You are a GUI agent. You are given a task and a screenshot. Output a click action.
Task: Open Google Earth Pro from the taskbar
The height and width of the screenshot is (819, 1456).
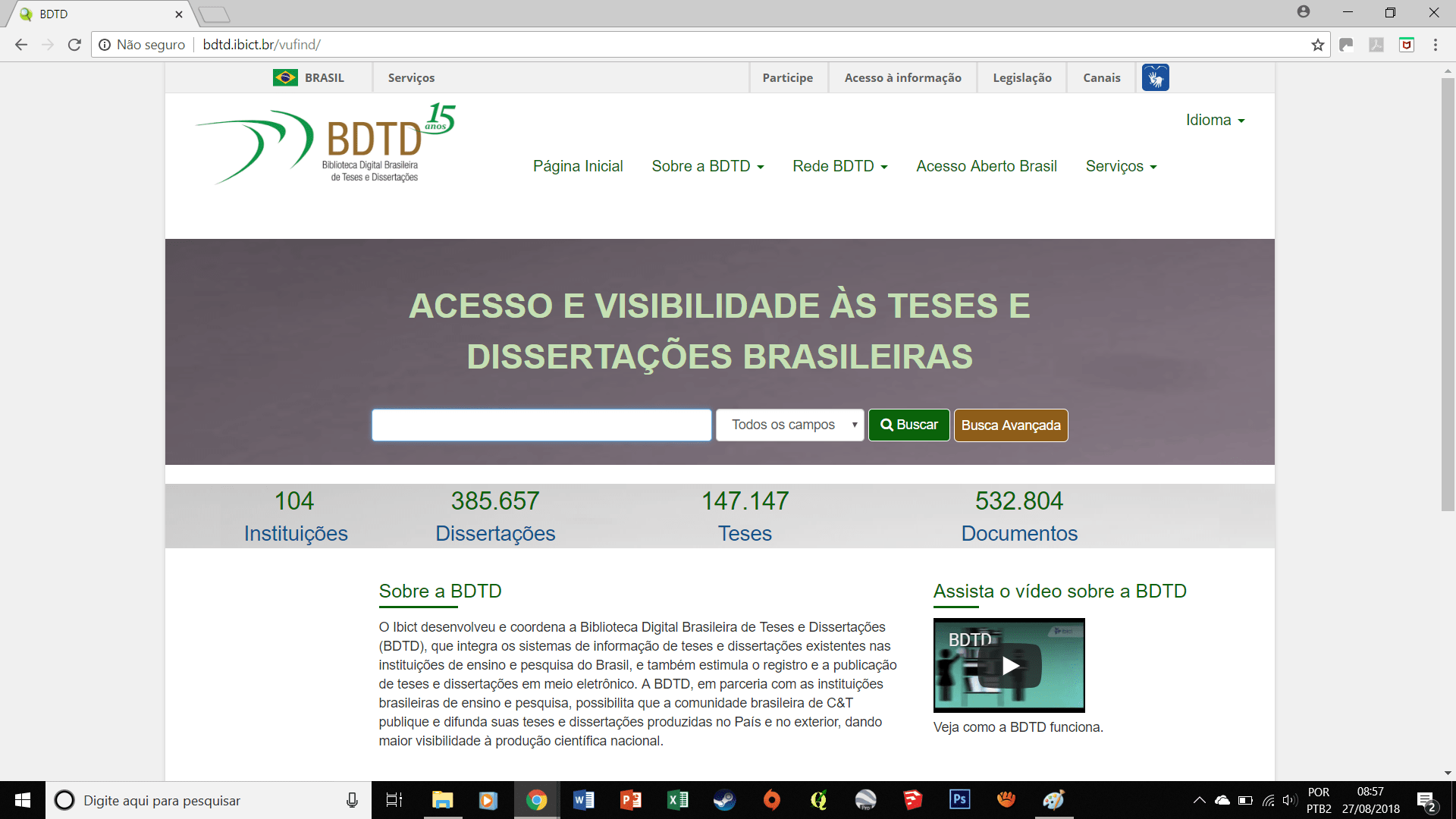(865, 800)
